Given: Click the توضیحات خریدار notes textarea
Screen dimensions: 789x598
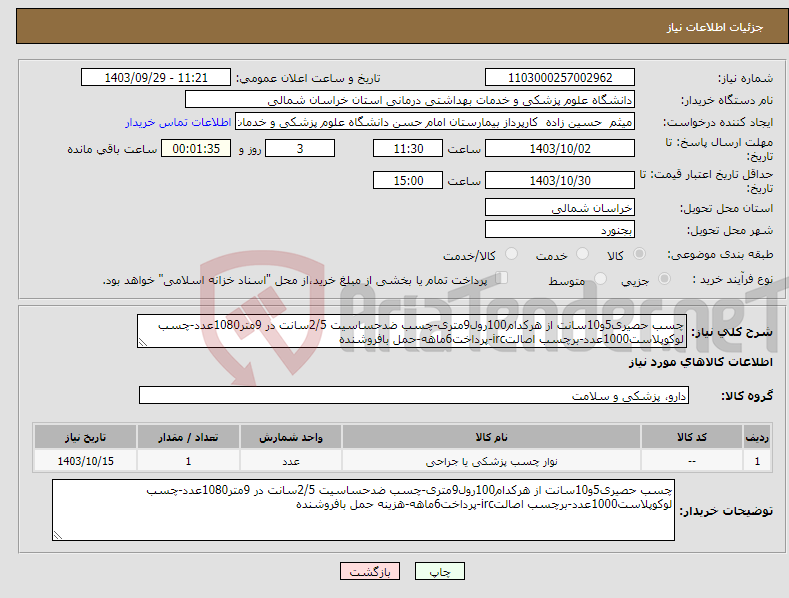Looking at the screenshot, I should [363, 510].
